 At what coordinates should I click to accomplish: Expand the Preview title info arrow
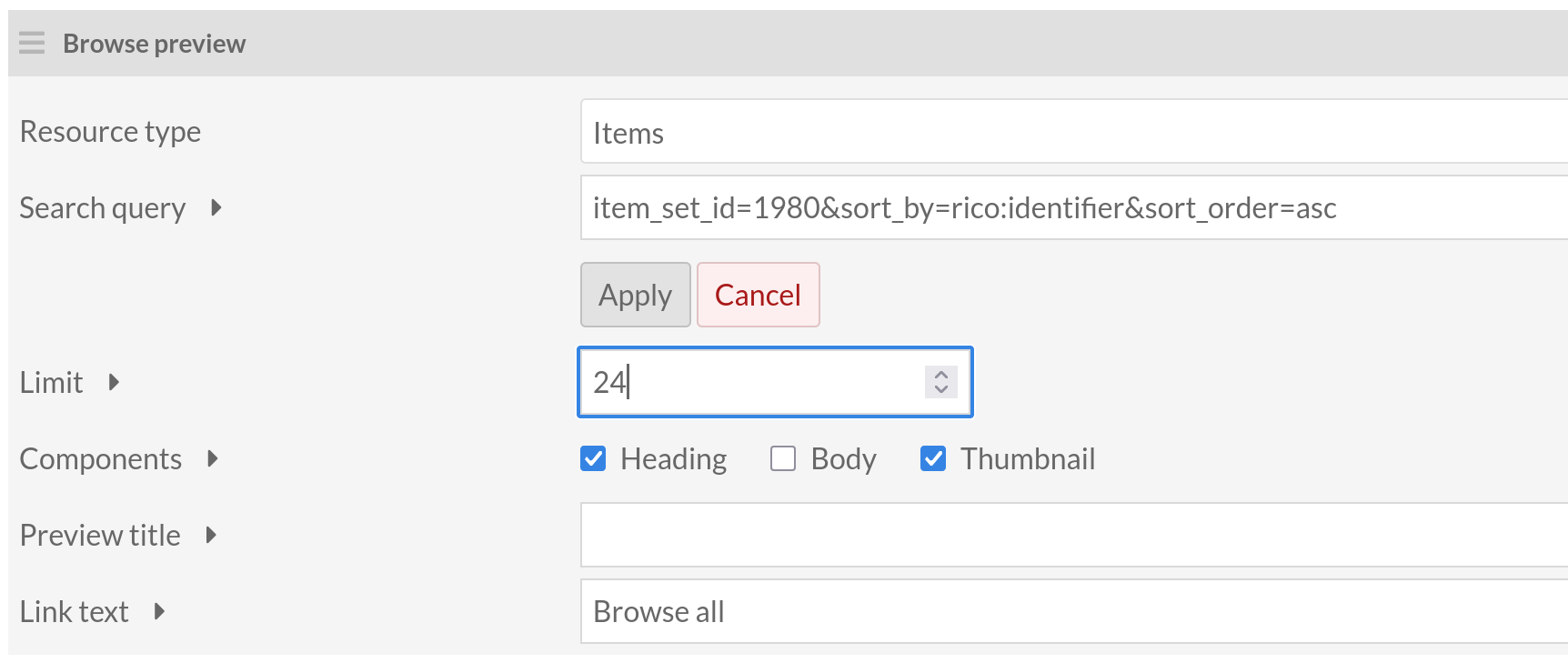pos(212,535)
